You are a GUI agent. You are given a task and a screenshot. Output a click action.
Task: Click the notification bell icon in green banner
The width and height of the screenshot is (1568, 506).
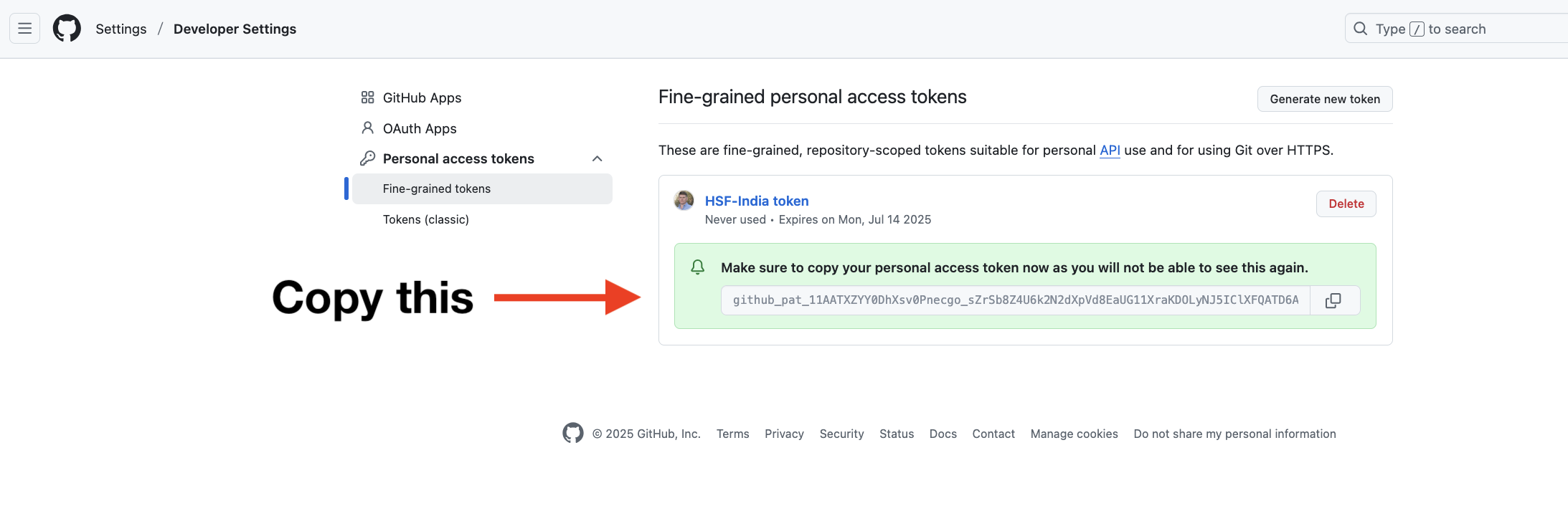point(697,267)
